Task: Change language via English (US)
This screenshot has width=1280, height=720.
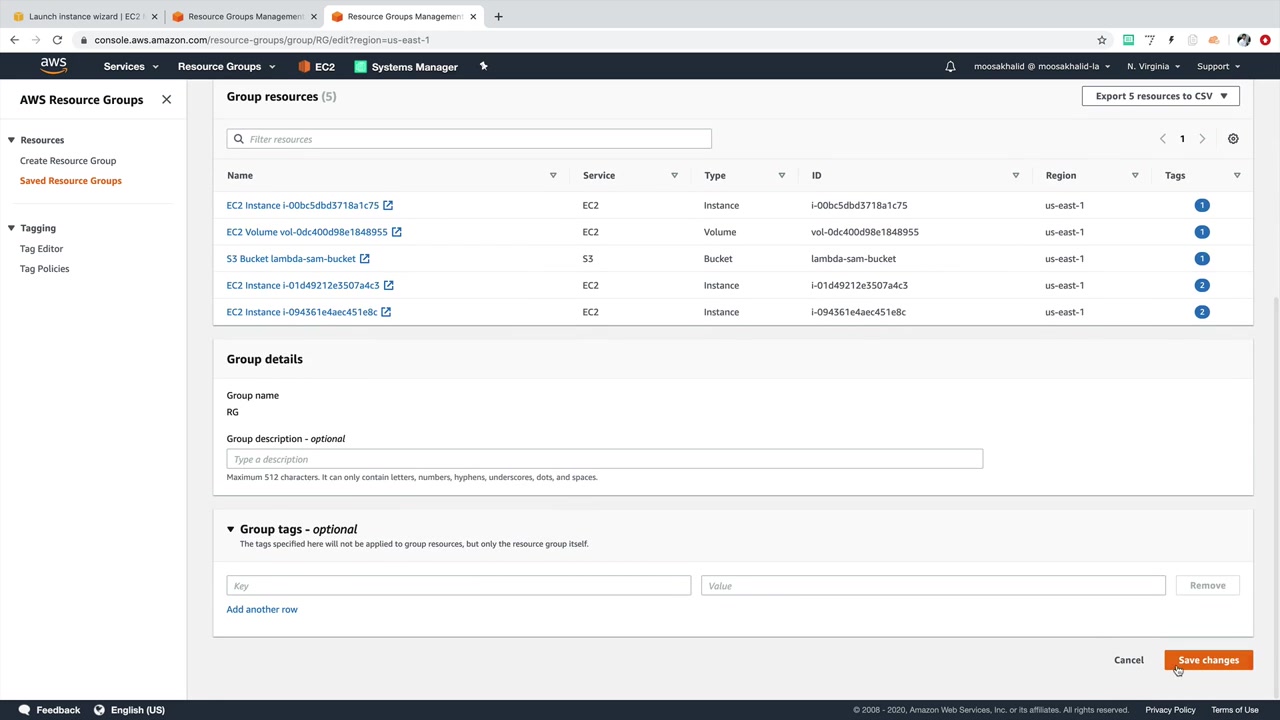Action: coord(130,710)
